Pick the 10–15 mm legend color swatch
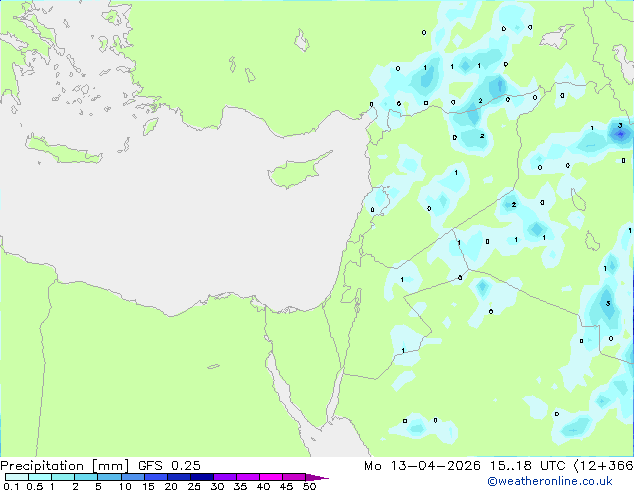 [133, 477]
